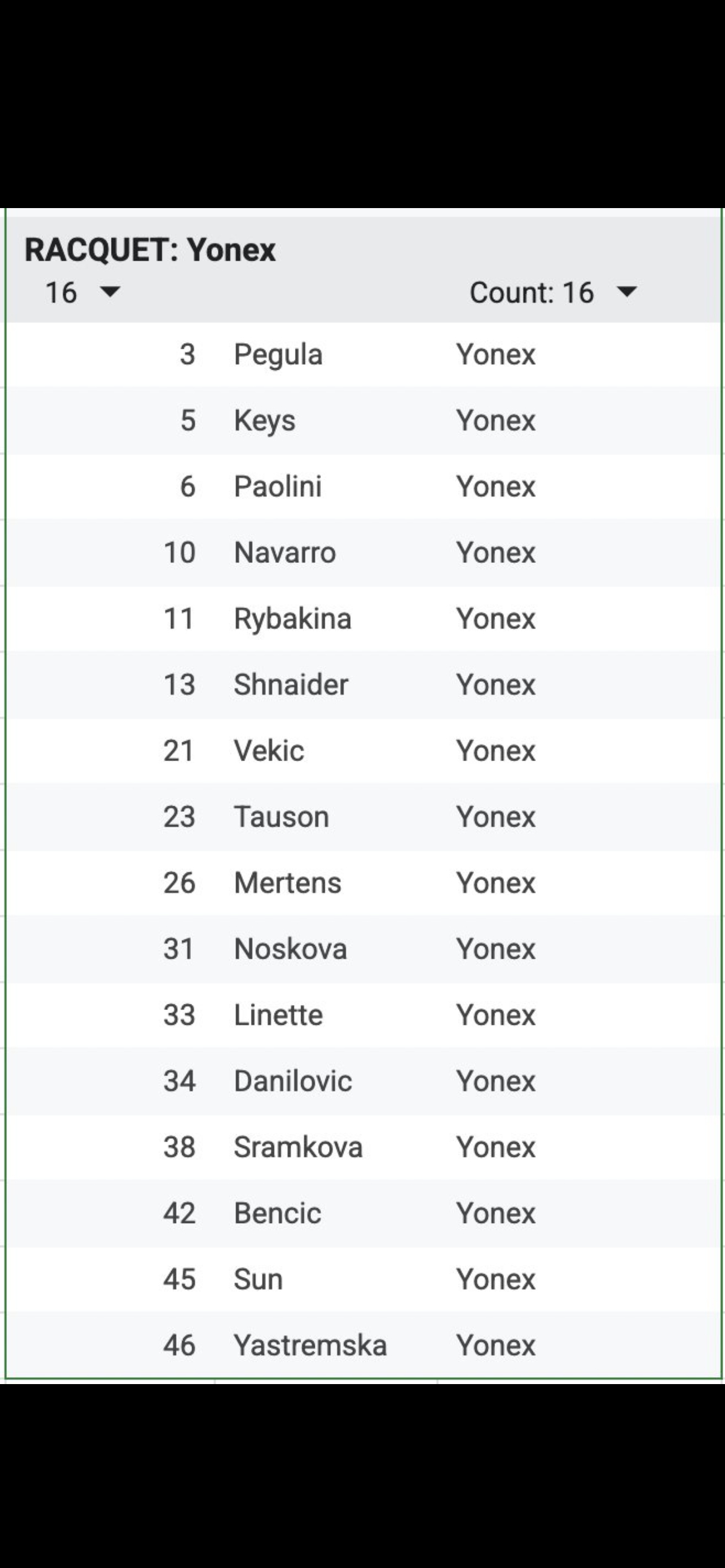Click the Count: 16 summary label

(x=532, y=292)
